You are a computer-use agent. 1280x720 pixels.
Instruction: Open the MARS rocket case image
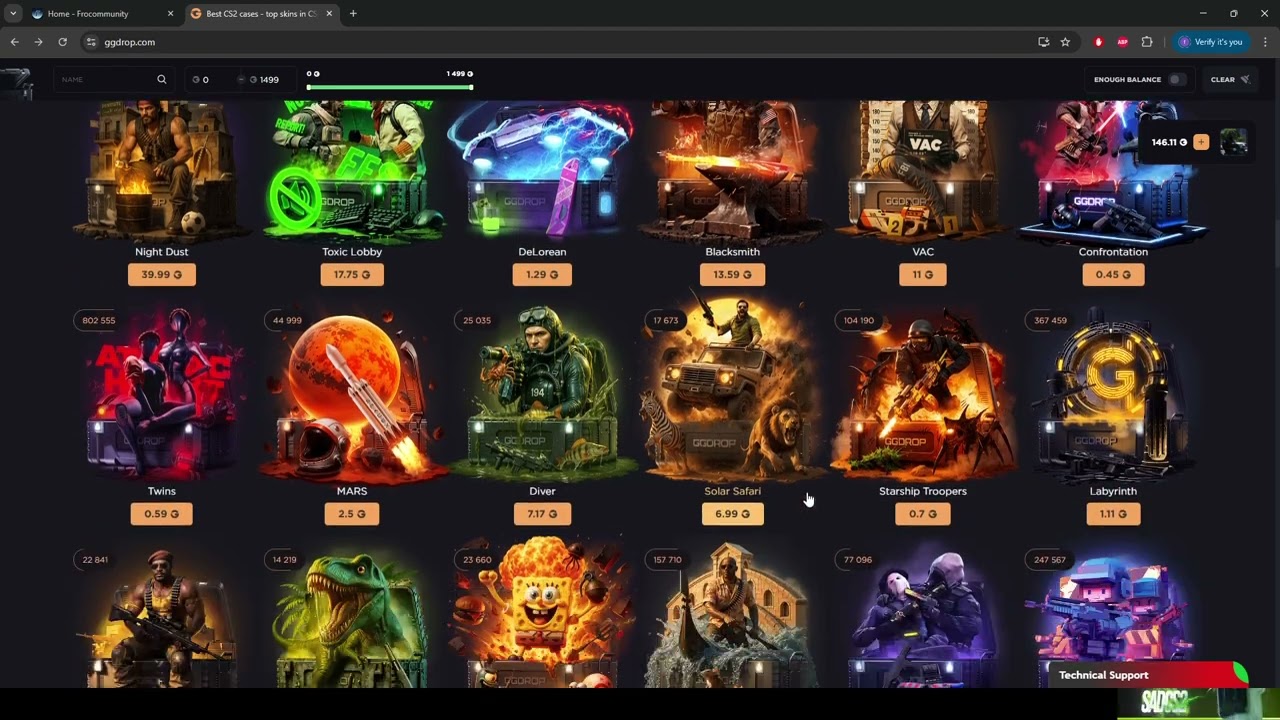tap(352, 394)
